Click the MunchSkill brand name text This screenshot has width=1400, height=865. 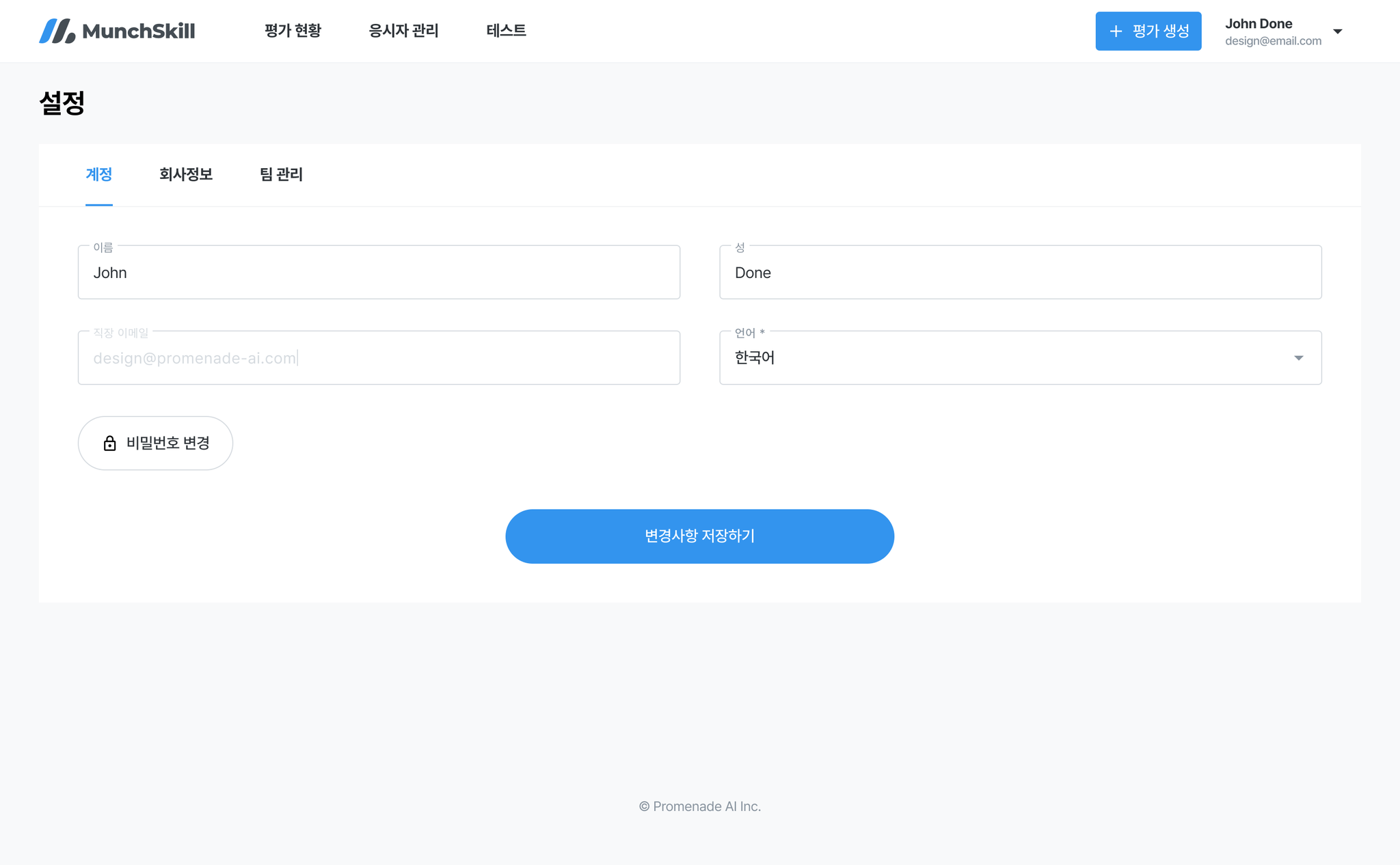(139, 31)
